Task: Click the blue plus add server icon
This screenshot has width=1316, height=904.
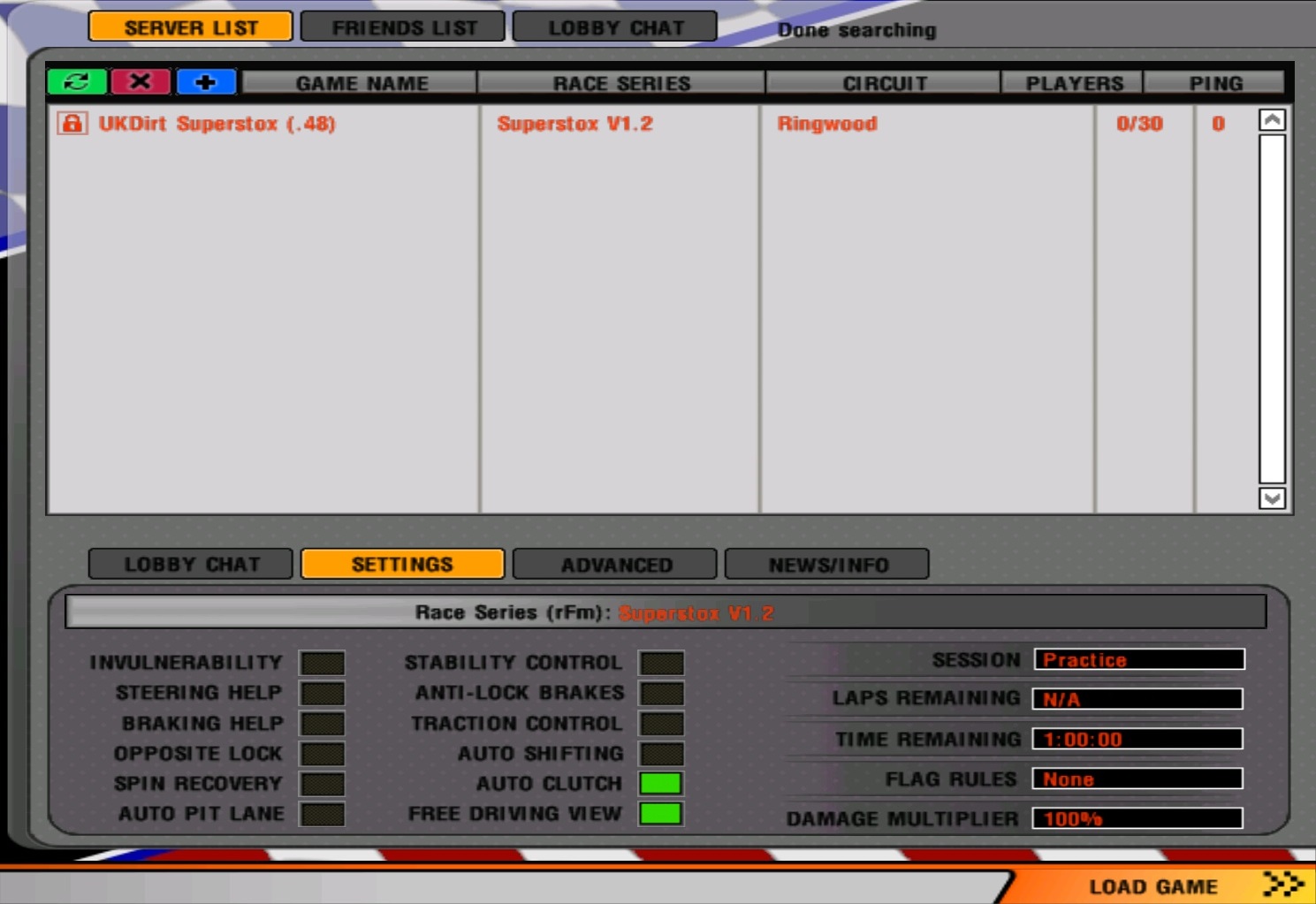Action: [206, 82]
